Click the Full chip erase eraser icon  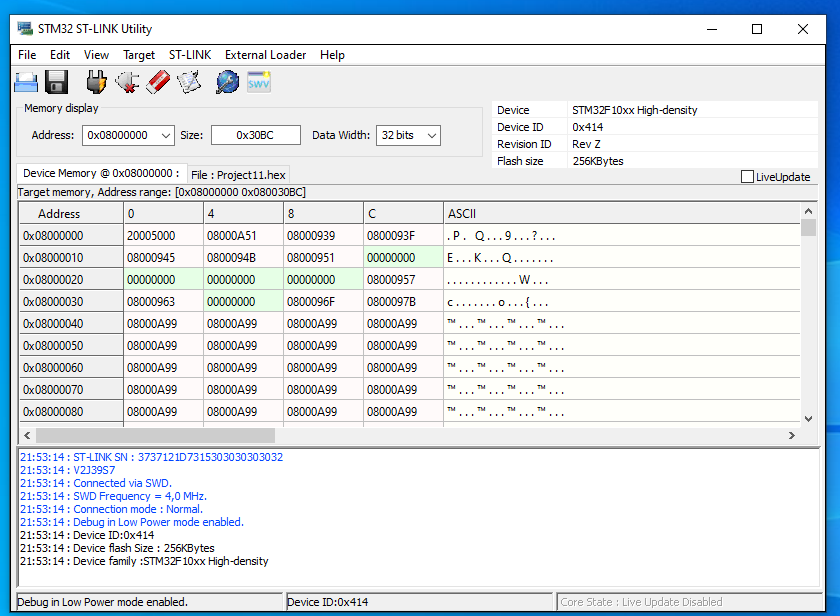pyautogui.click(x=157, y=82)
